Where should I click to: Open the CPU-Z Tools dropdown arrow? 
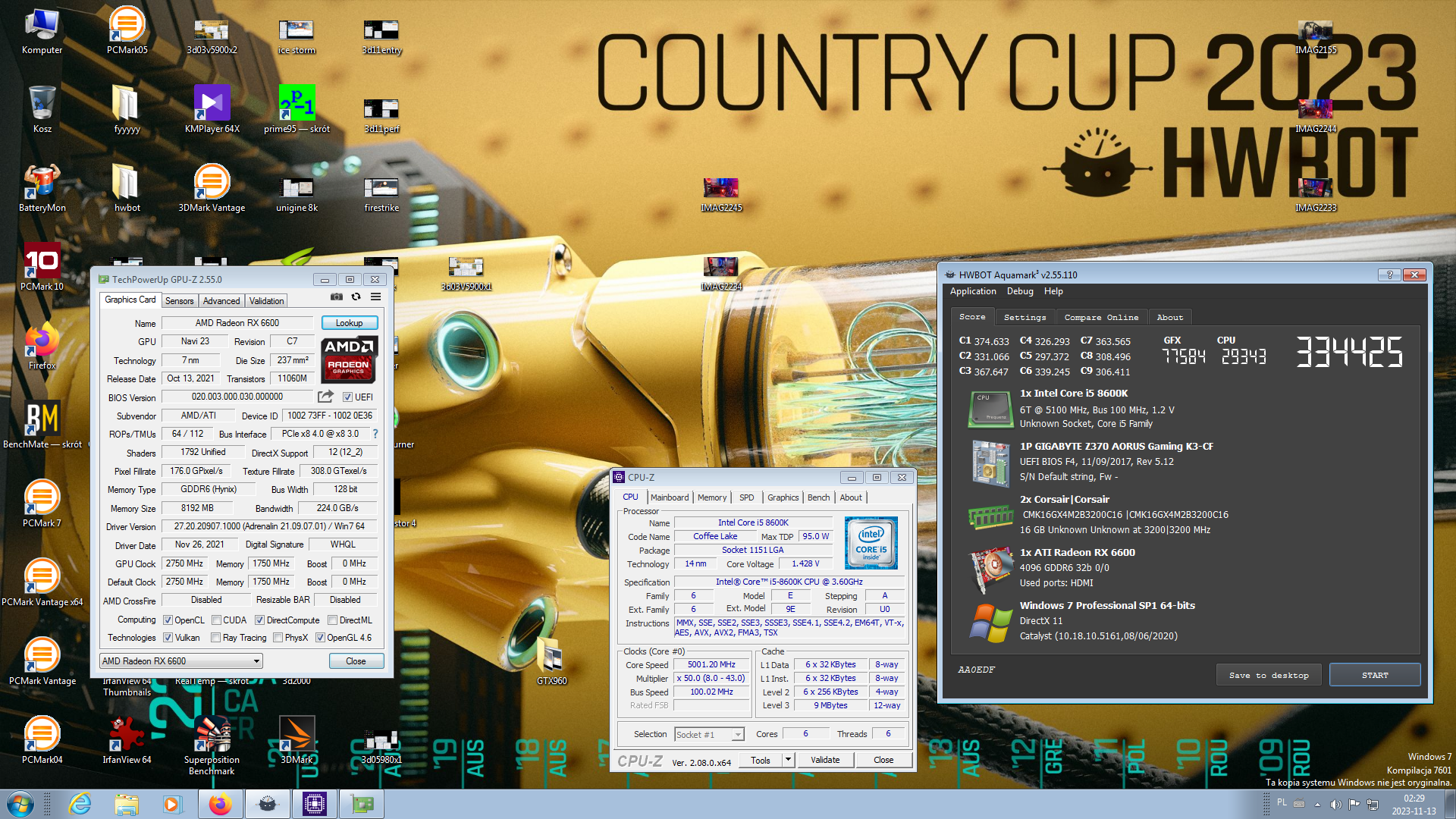point(788,759)
